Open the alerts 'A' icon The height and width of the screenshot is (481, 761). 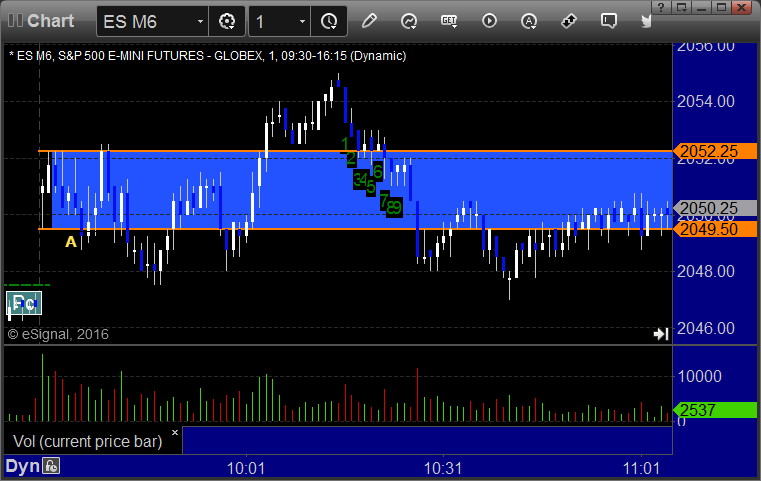click(x=529, y=21)
